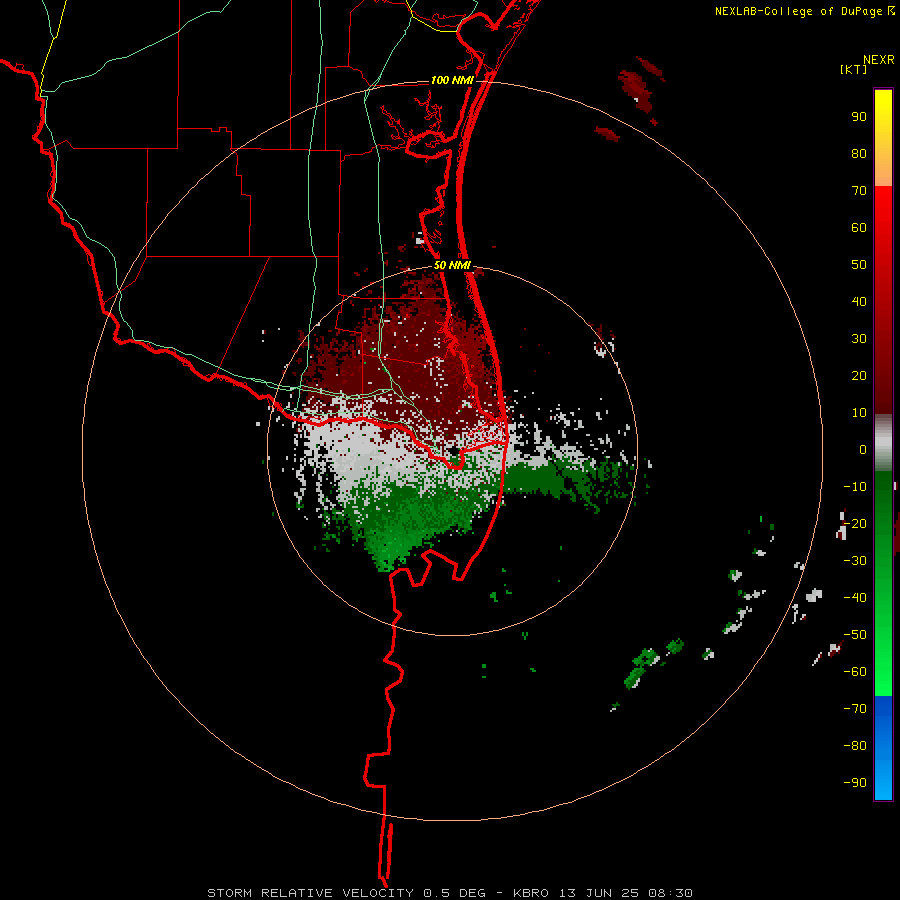Click the -30 scale value
The height and width of the screenshot is (900, 900).
coord(855,561)
